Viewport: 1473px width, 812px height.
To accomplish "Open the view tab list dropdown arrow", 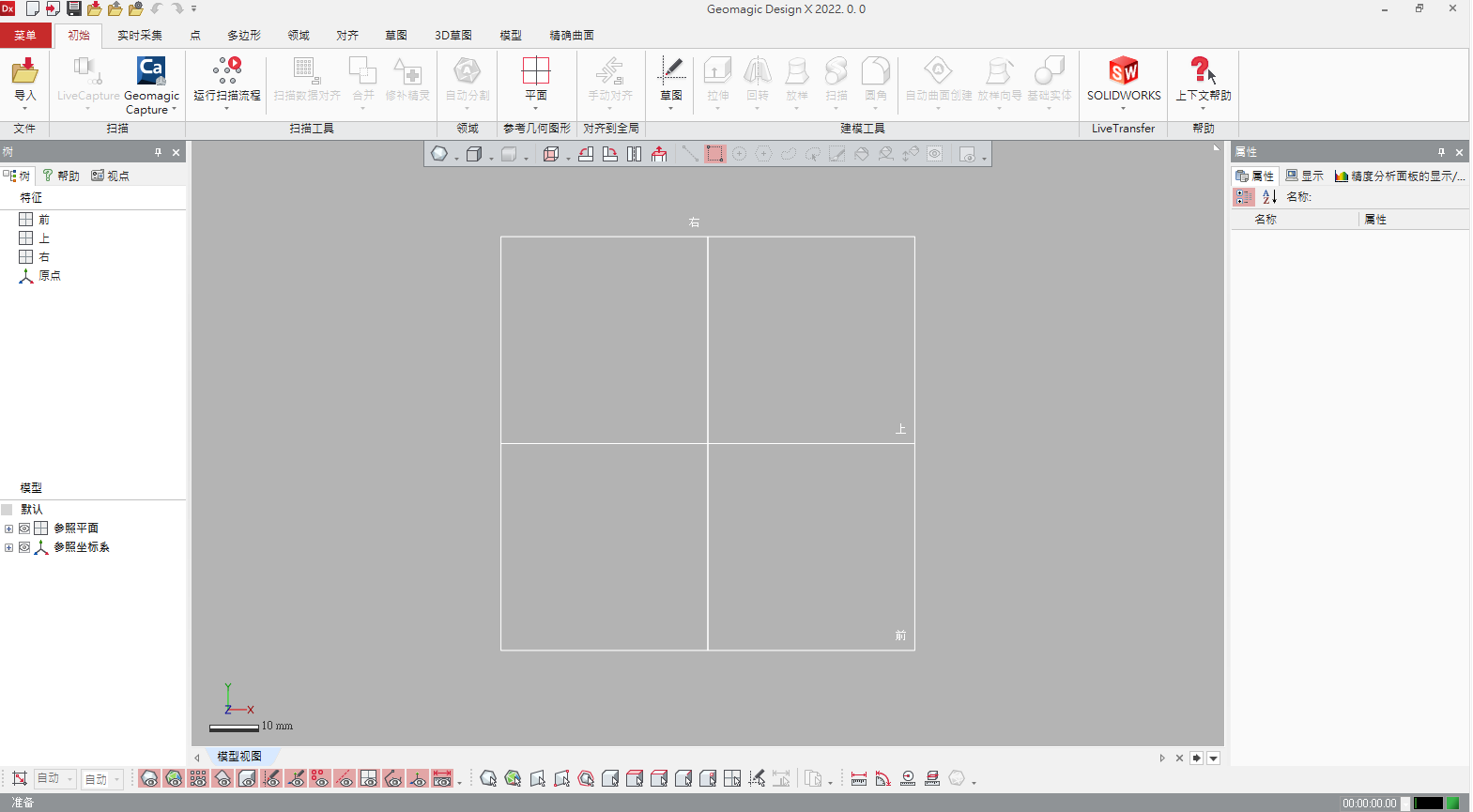I will click(x=1214, y=758).
